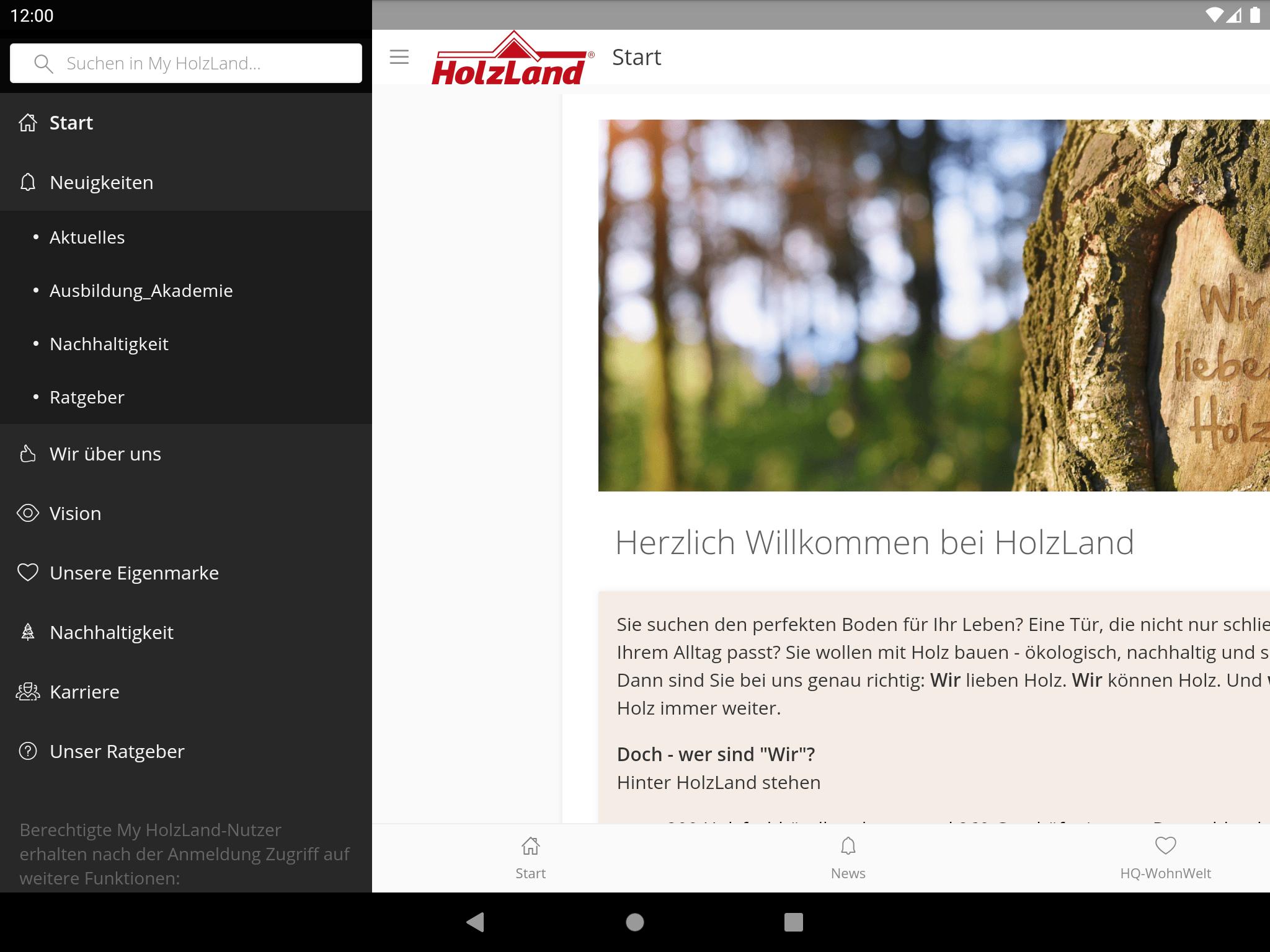Open the 'Wir über uns' menu entry
1270x952 pixels.
[186, 454]
